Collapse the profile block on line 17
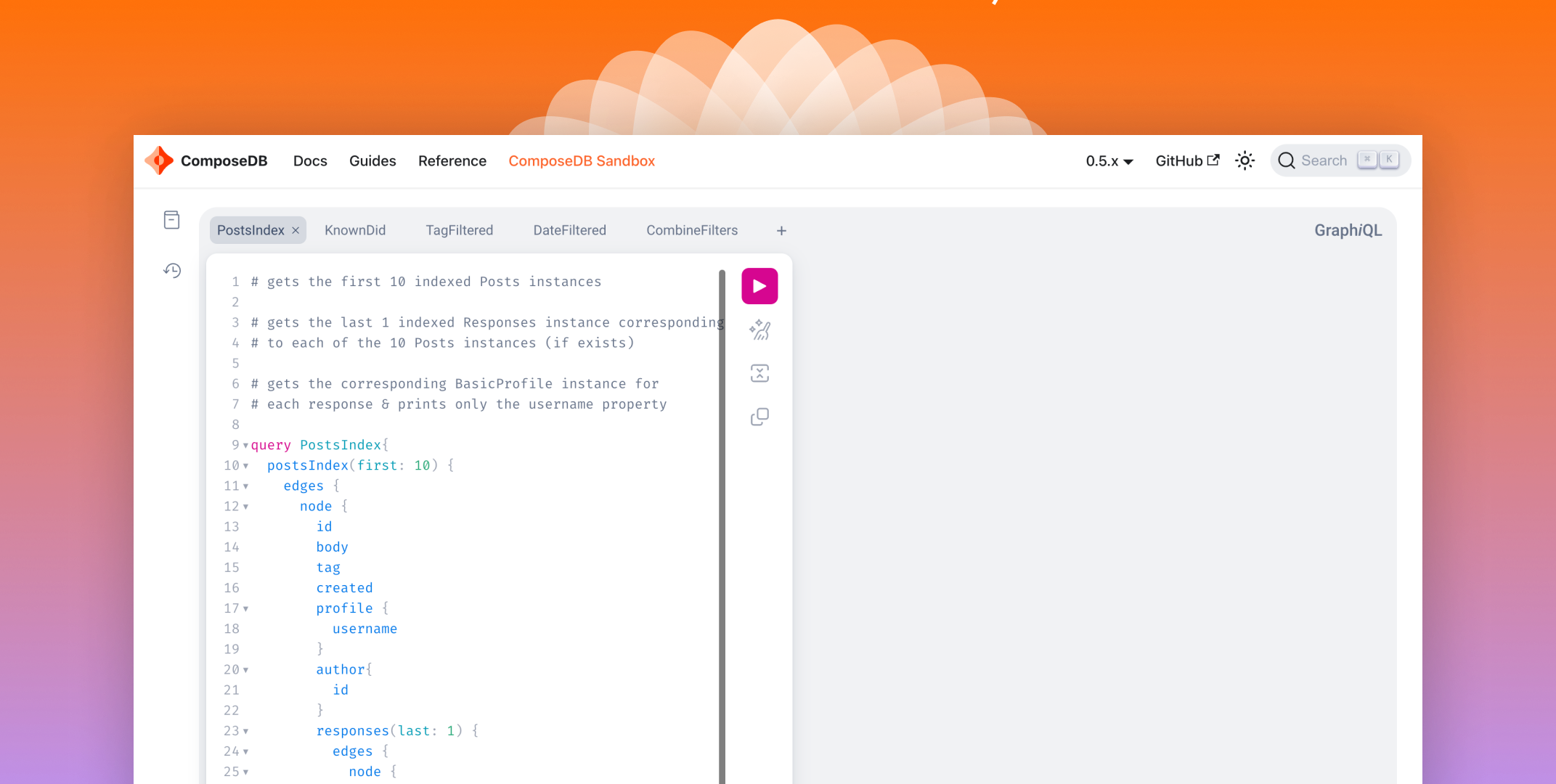This screenshot has width=1556, height=784. click(x=245, y=608)
